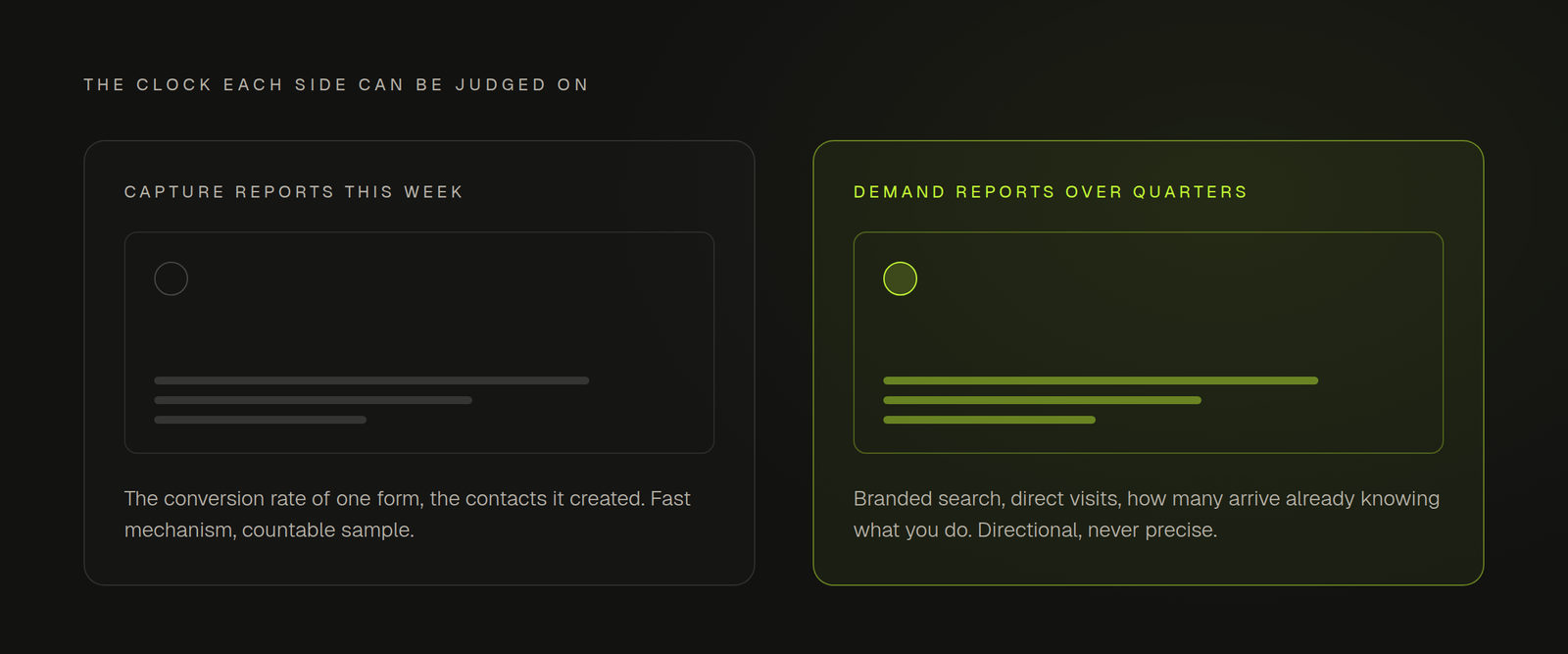Click the green circle icon in the Demand card
This screenshot has height=654, width=1568.
coord(901,278)
